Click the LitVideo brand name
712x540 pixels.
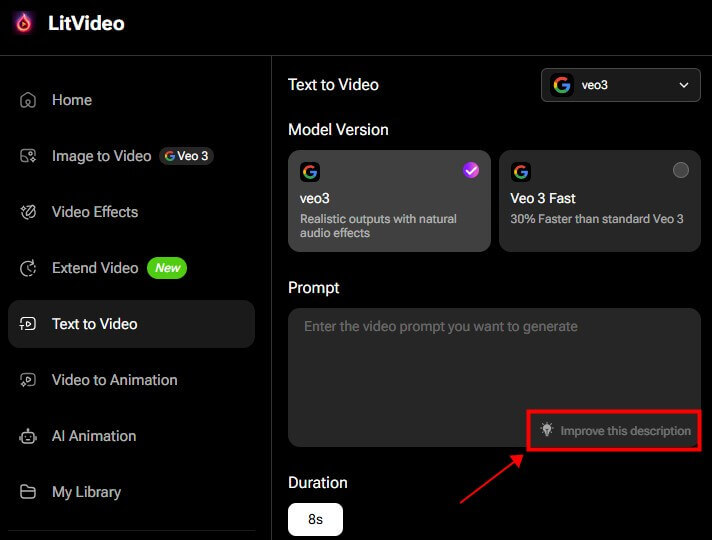[x=86, y=23]
